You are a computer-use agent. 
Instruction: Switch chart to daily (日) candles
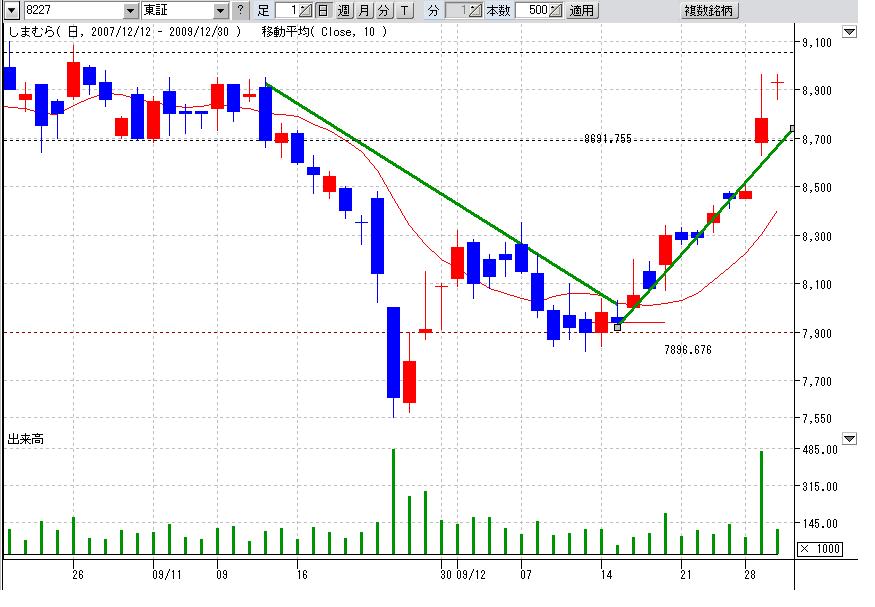[x=323, y=11]
